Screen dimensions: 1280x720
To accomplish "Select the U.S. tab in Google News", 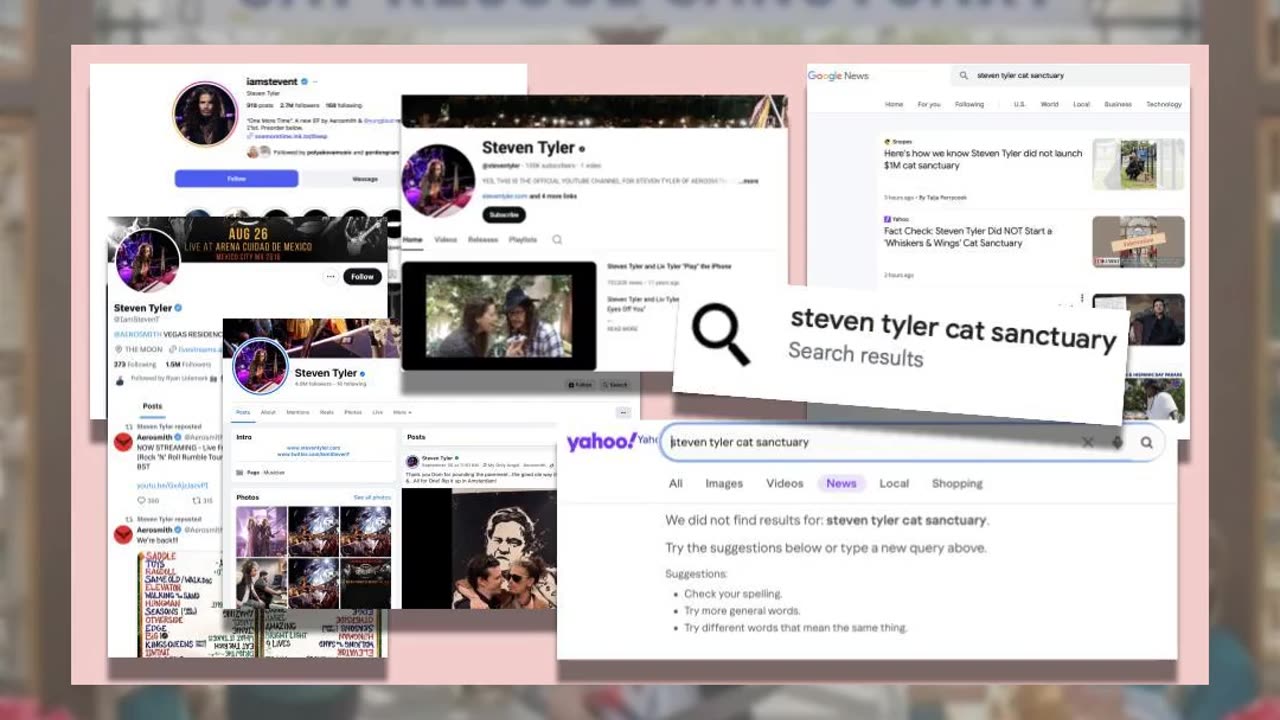I will [x=1020, y=104].
